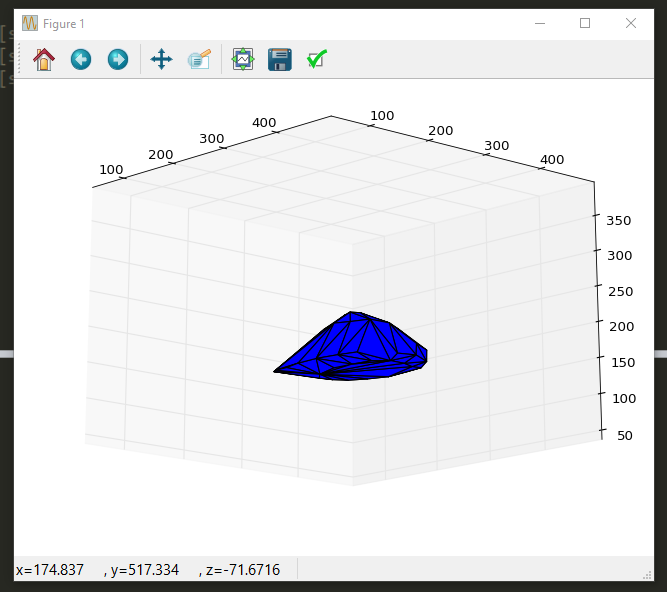Minimize the Figure 1 window
Viewport: 667px width, 592px height.
click(x=540, y=23)
